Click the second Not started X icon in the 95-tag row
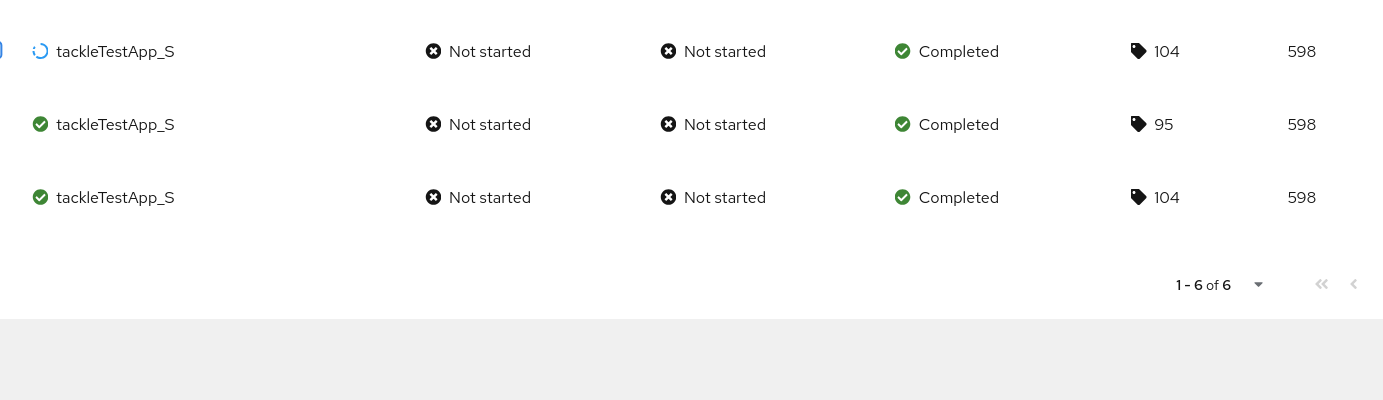The image size is (1383, 400). click(668, 124)
